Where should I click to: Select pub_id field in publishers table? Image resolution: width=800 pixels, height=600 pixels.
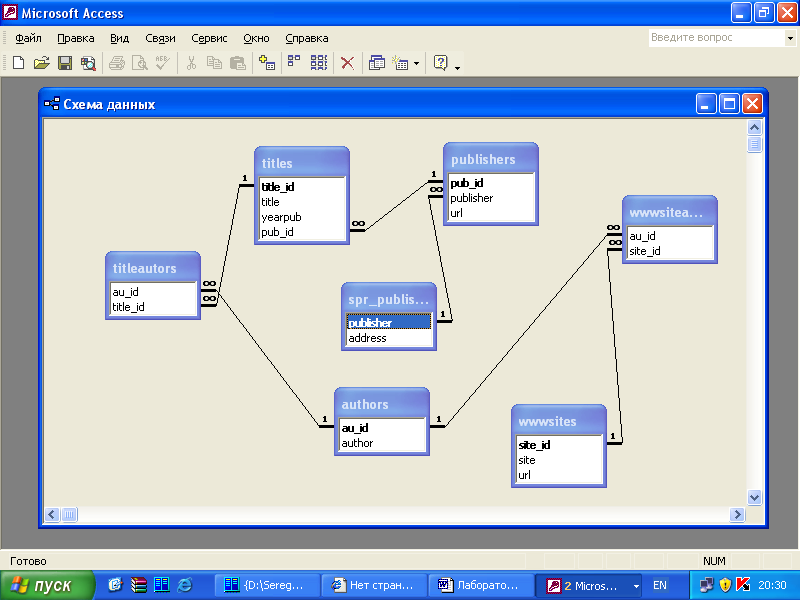491,183
